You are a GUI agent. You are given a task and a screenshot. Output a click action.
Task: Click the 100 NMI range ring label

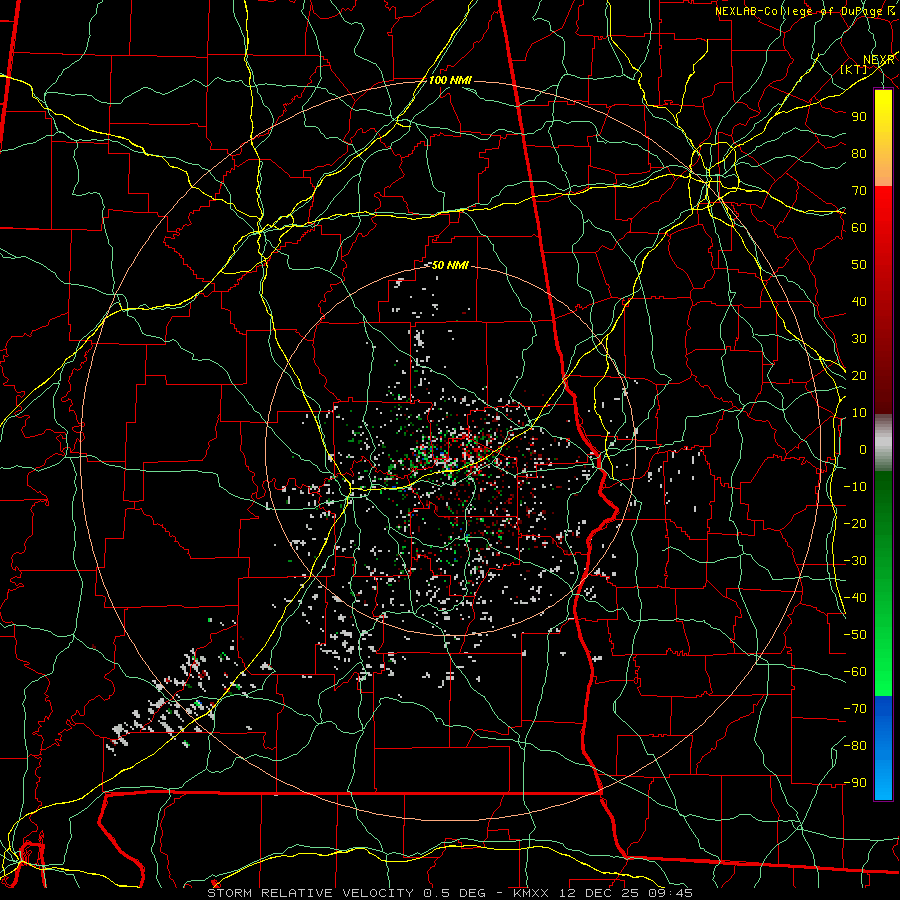pyautogui.click(x=450, y=80)
